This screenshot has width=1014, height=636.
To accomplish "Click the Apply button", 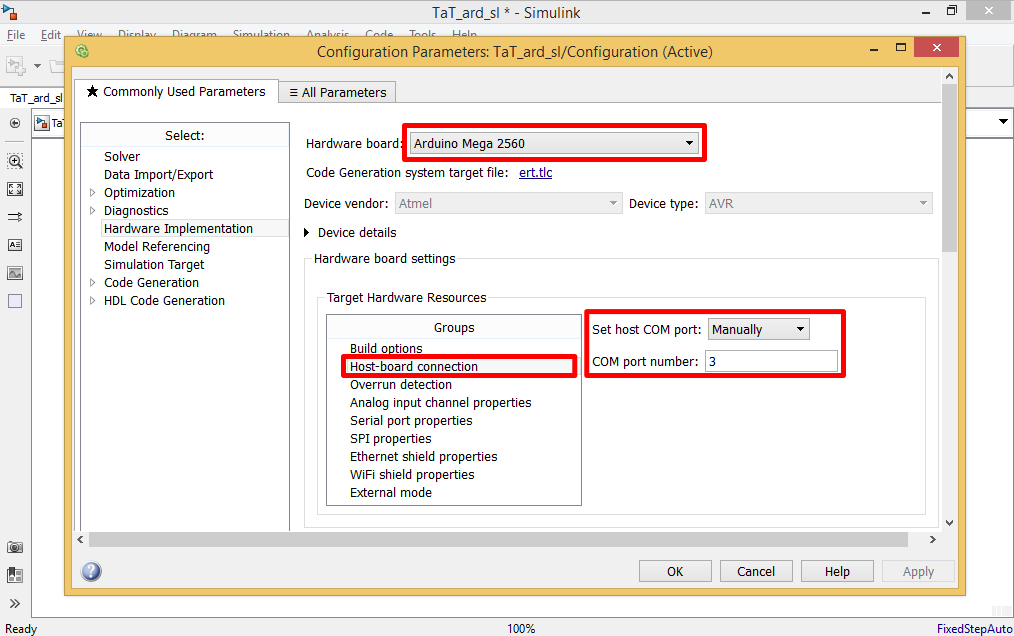I will click(x=918, y=571).
